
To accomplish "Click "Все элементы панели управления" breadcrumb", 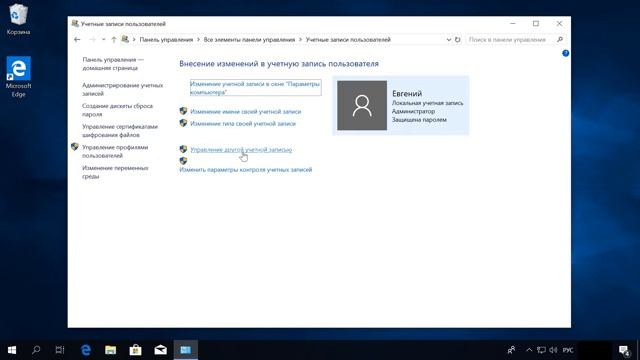I will 249,40.
